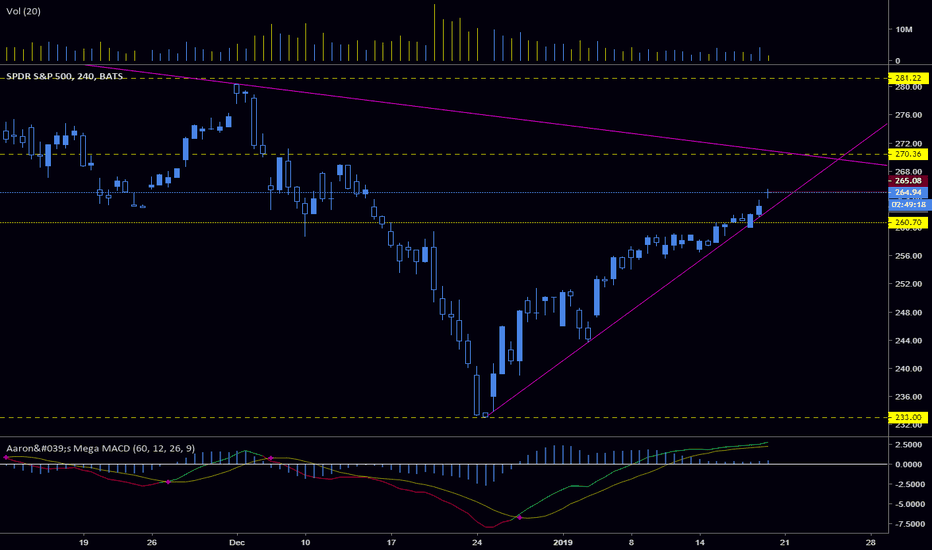This screenshot has width=932, height=550.
Task: Click the Dec label on the time axis
Action: pos(237,542)
